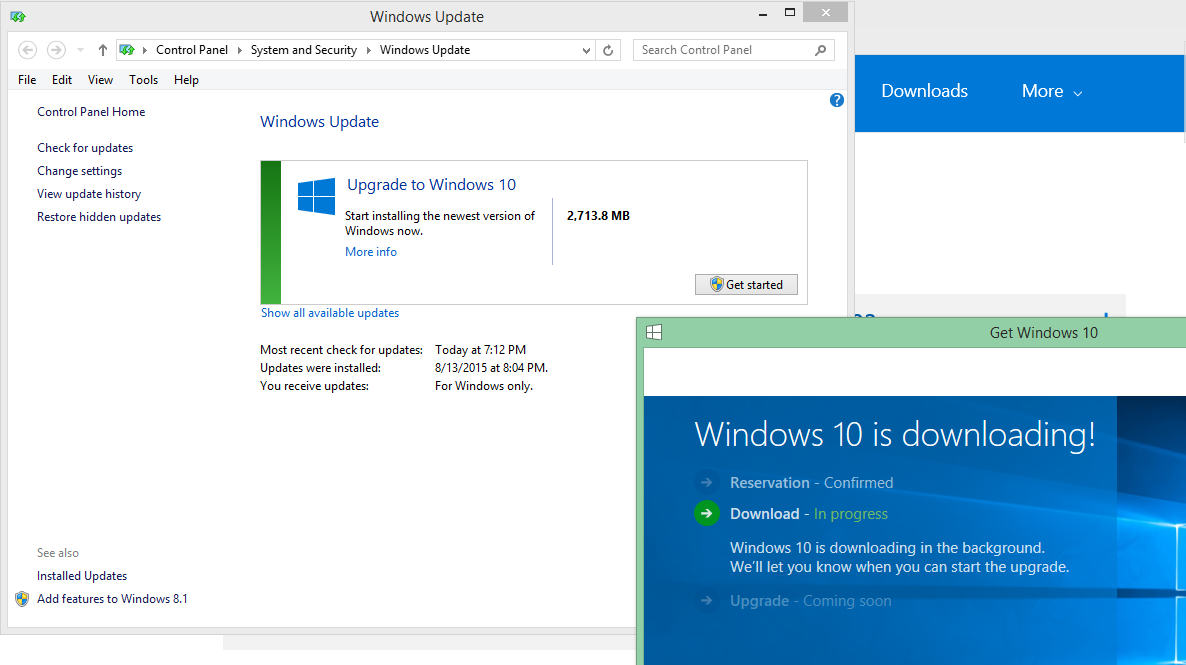Open the More info link

point(370,252)
